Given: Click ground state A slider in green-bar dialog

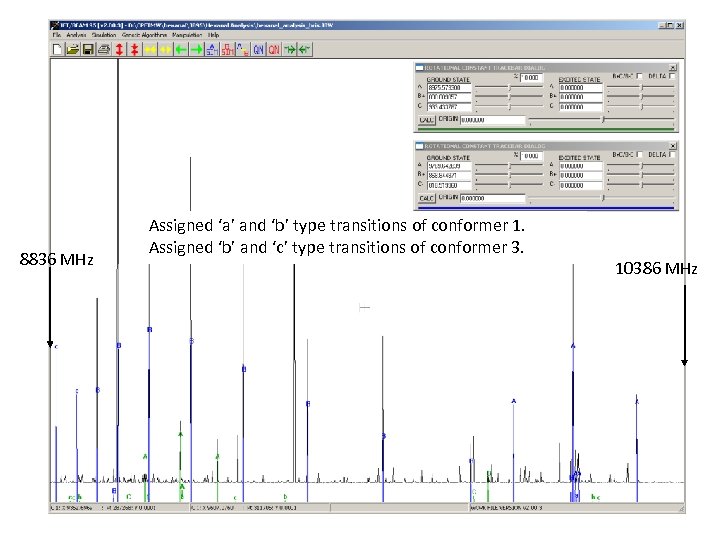Looking at the screenshot, I should pyautogui.click(x=509, y=87).
